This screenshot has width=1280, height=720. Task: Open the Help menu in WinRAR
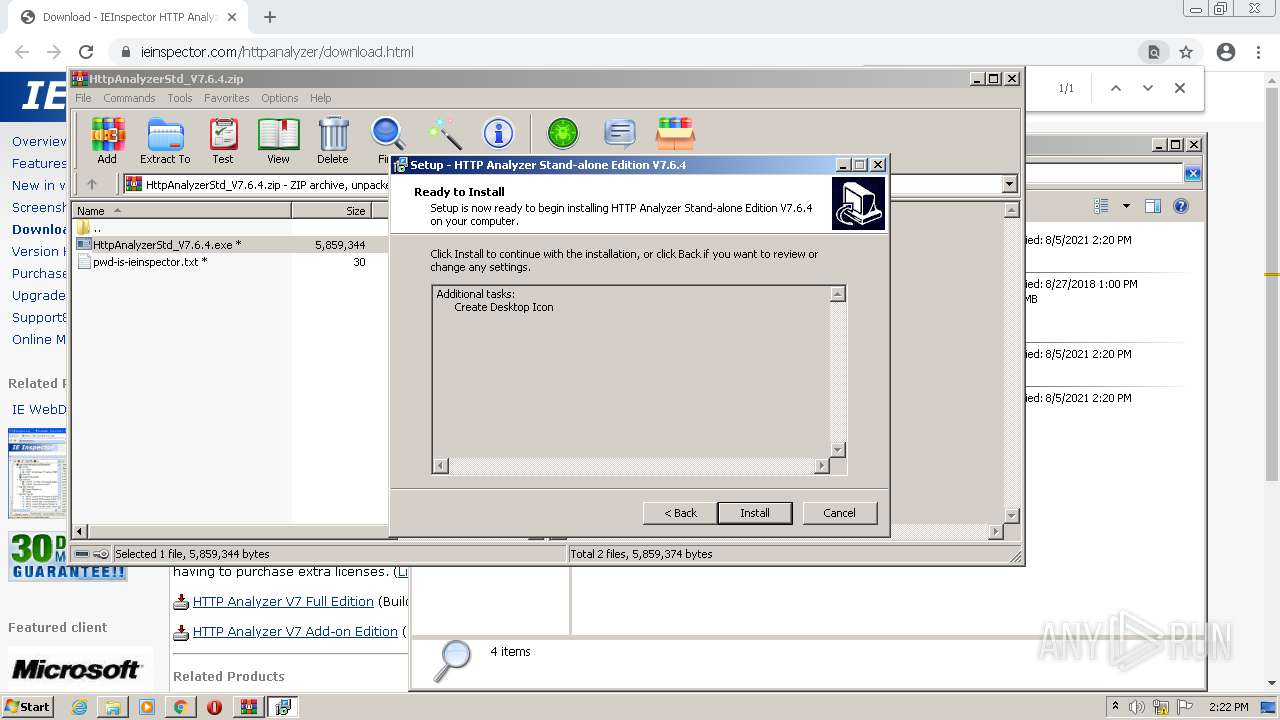tap(320, 98)
